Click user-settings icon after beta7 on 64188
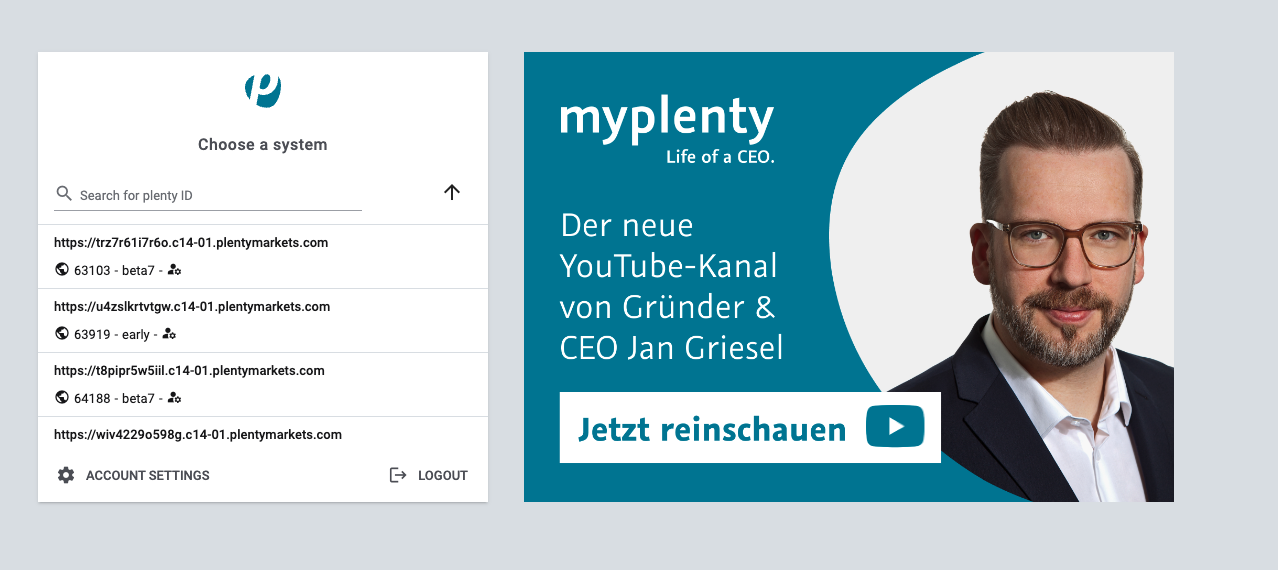The image size is (1278, 570). pyautogui.click(x=174, y=398)
